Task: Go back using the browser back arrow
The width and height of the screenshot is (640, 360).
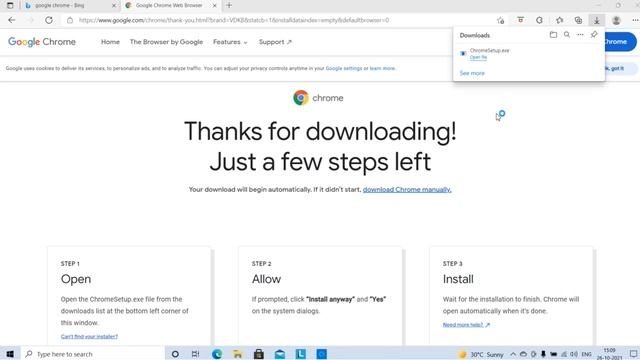Action: tap(11, 20)
